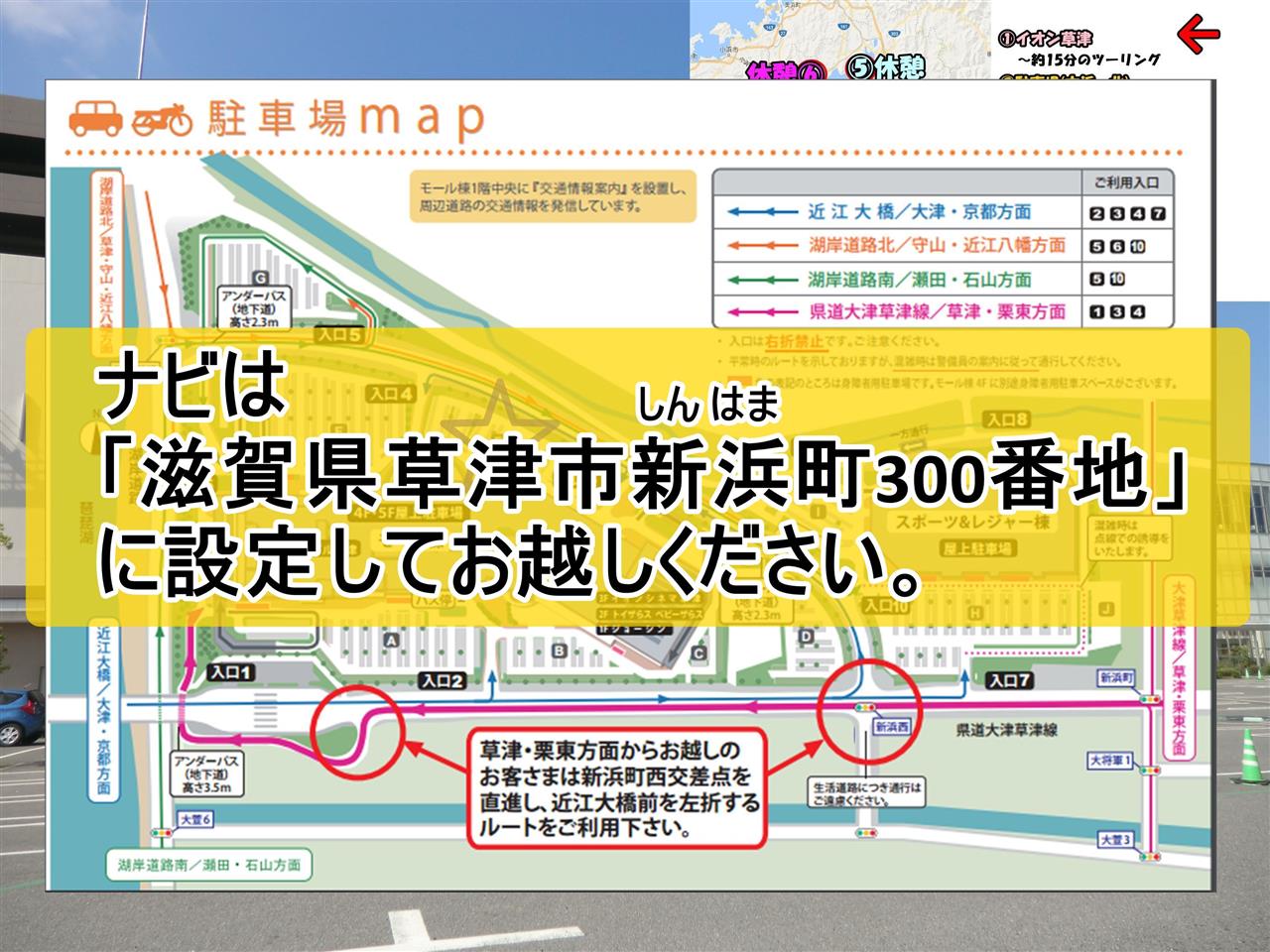Click the traffic light icon at 新浜町 intersection
1270x952 pixels.
[1151, 699]
